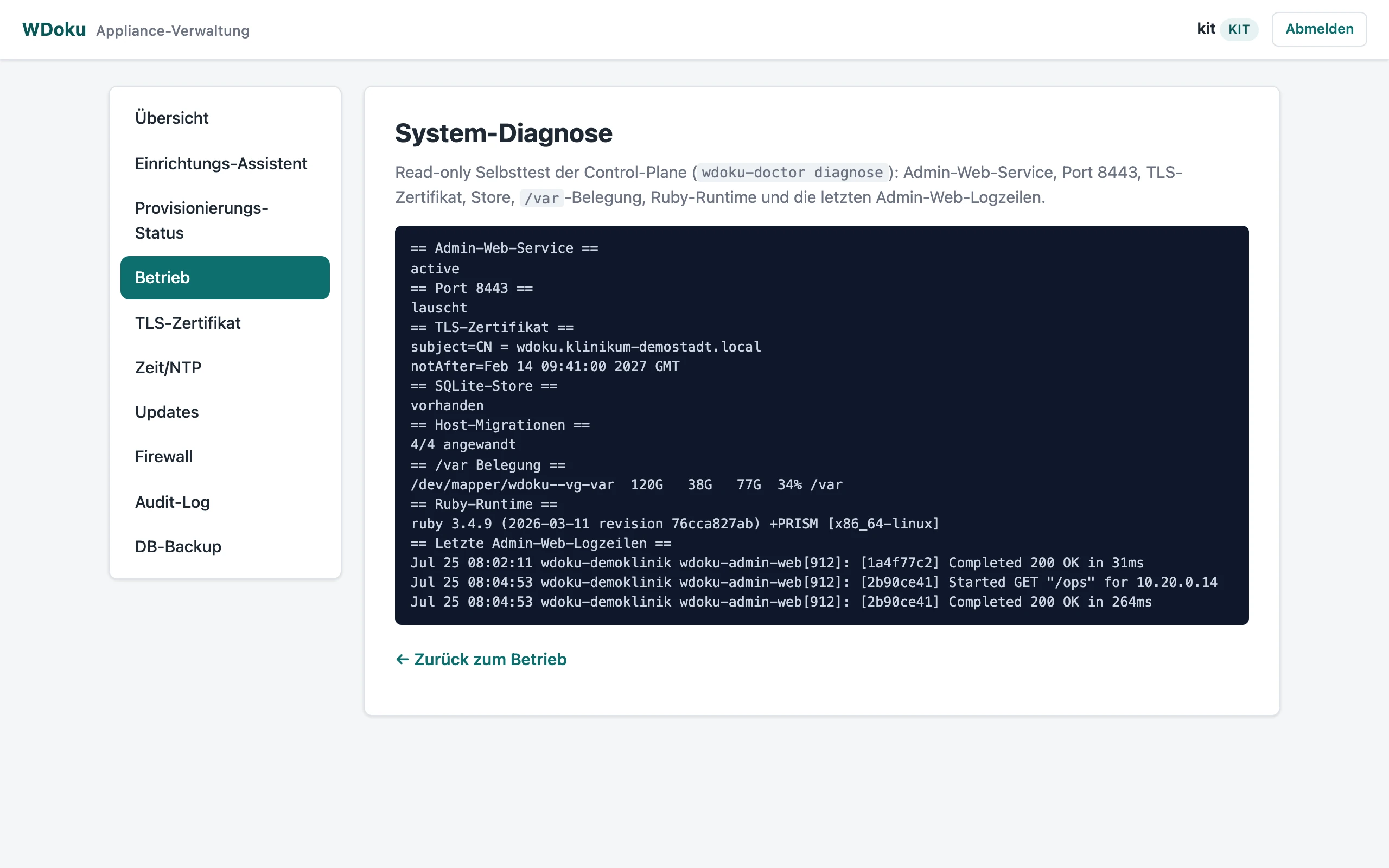Click the subject=CN wdoku.klinikum-demostadt.local line
The height and width of the screenshot is (868, 1389).
pyautogui.click(x=585, y=347)
